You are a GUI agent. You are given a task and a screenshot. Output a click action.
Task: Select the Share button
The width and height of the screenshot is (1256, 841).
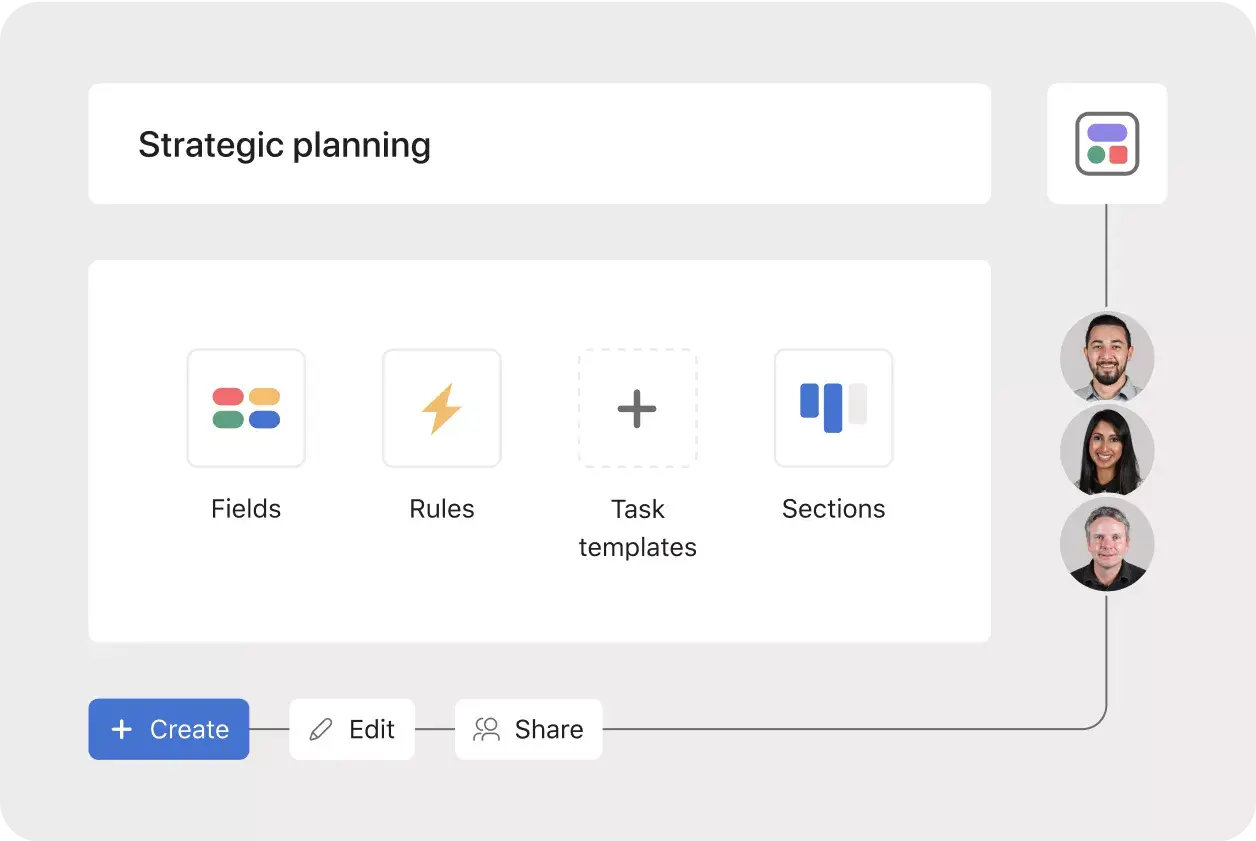528,729
